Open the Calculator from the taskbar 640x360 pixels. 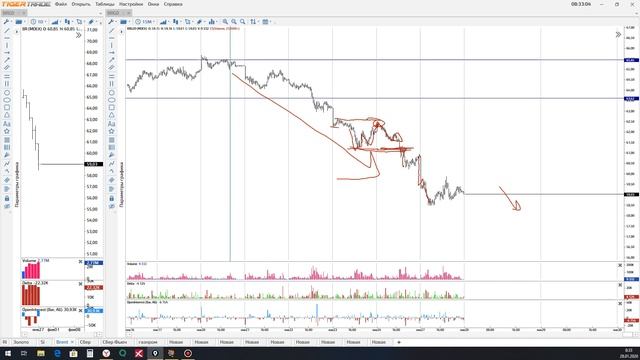point(90,353)
